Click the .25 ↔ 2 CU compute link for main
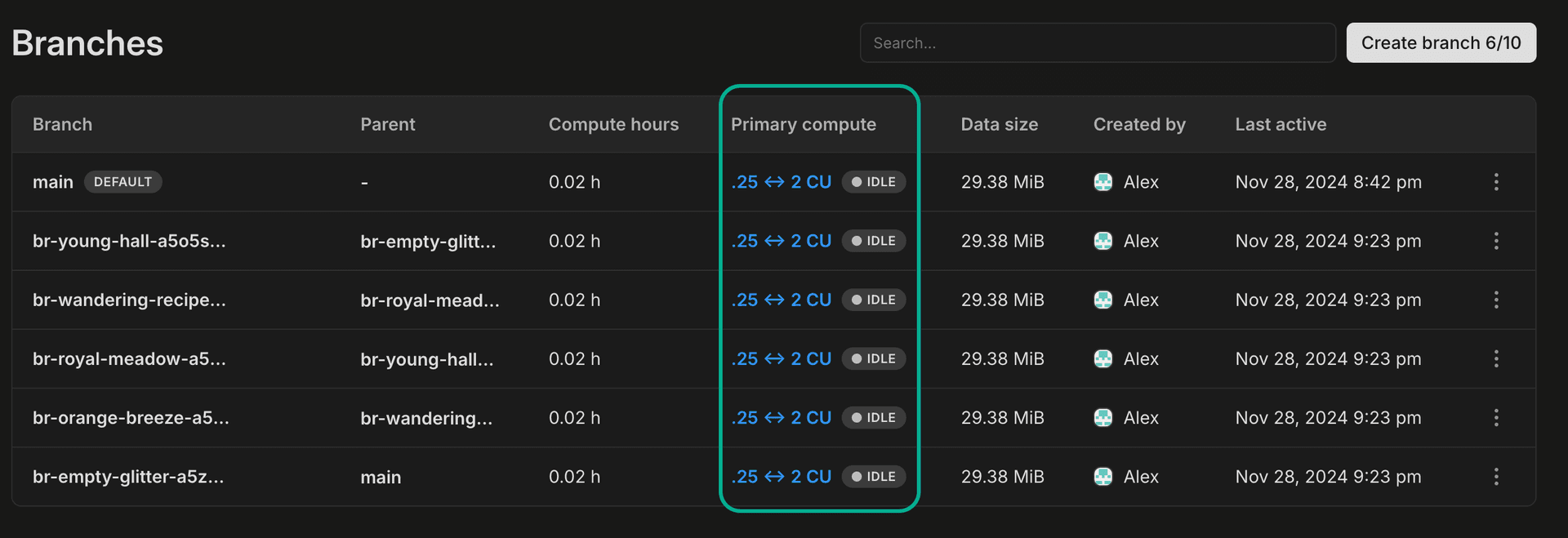 (x=781, y=182)
